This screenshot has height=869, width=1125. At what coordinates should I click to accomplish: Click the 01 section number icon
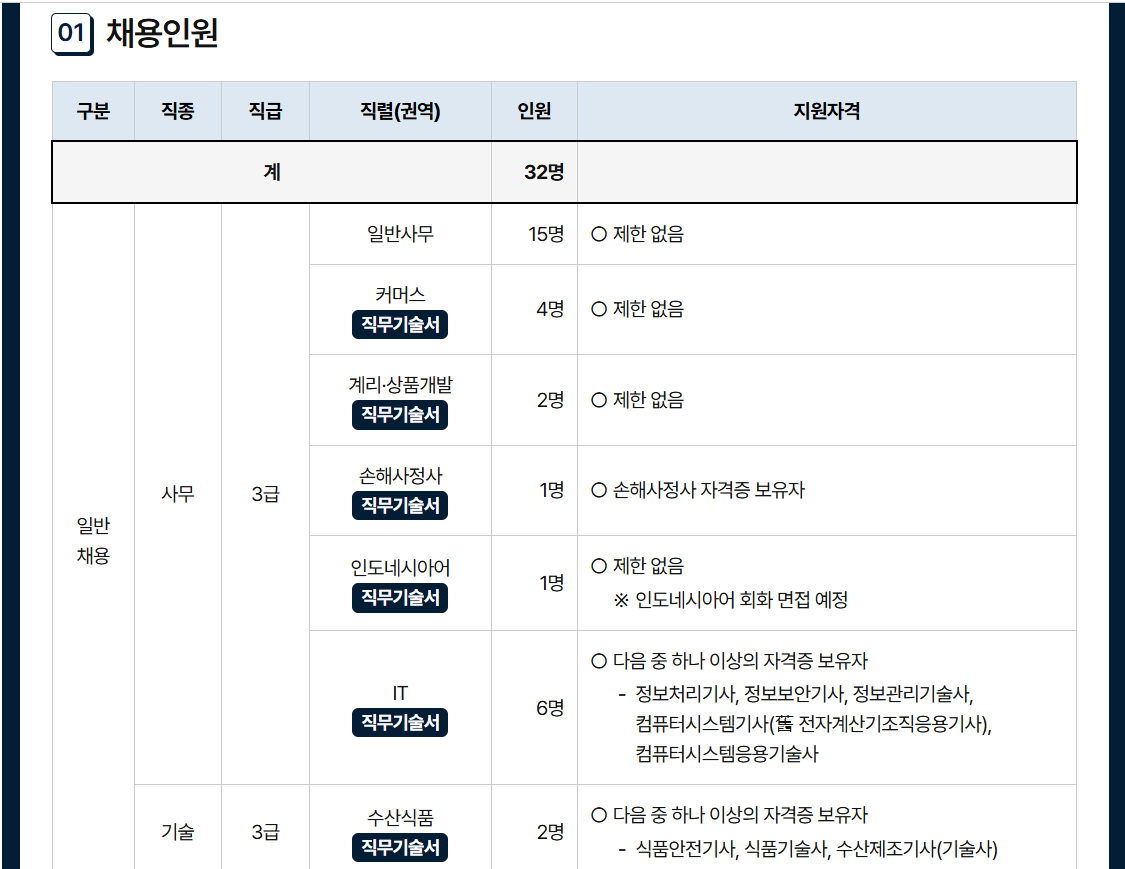coord(72,33)
